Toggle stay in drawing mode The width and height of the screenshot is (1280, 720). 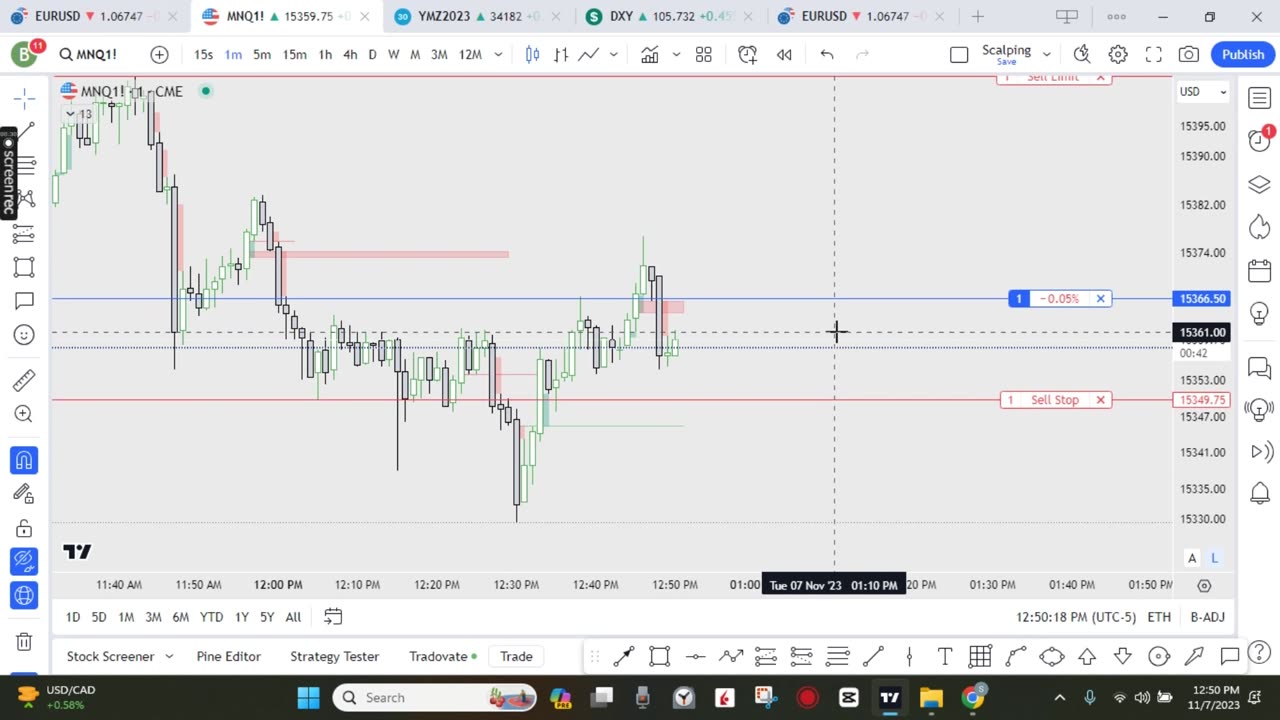click(x=25, y=494)
